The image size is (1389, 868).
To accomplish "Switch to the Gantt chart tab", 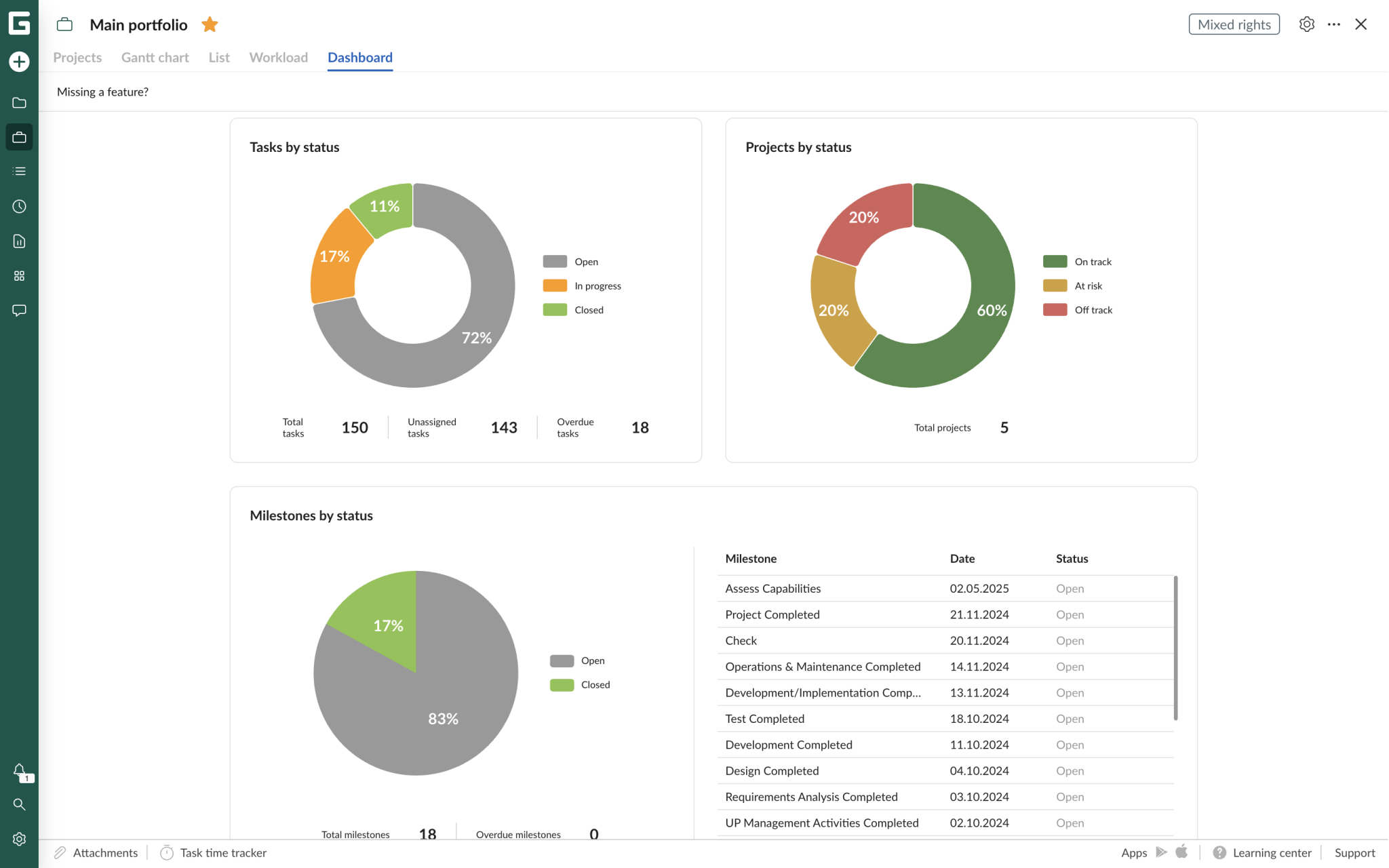I will pyautogui.click(x=154, y=58).
